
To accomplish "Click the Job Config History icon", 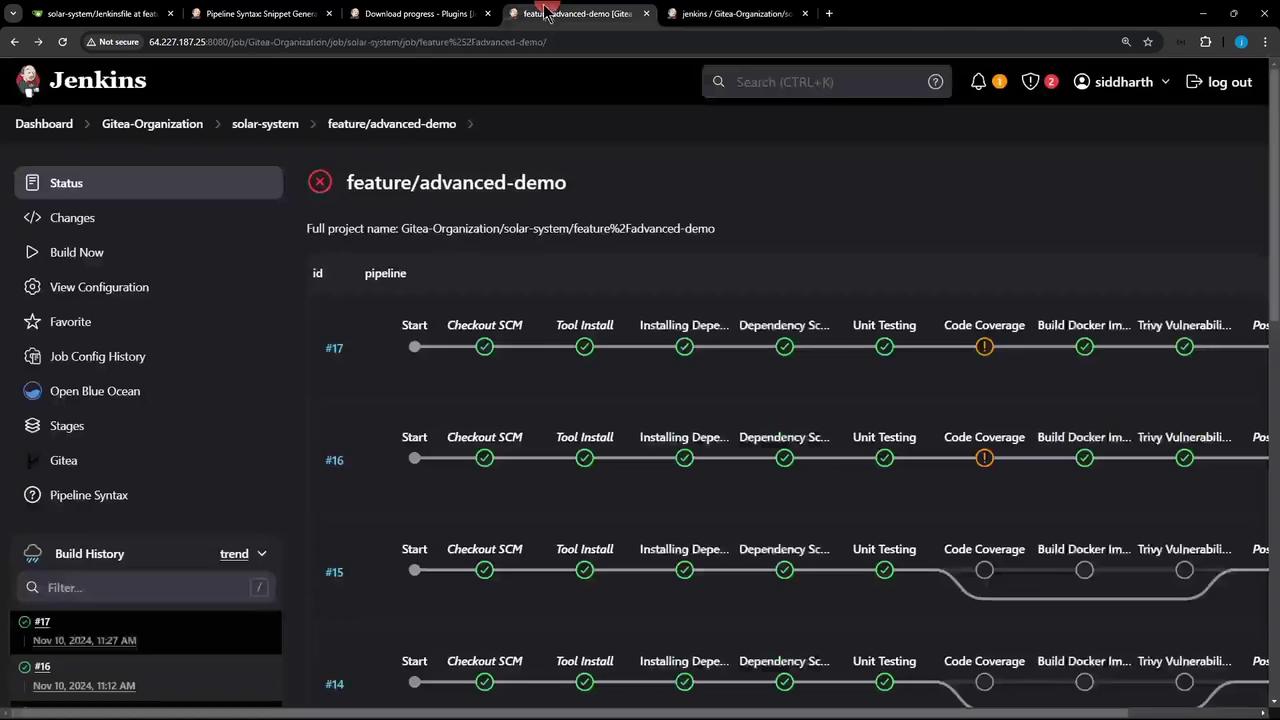I will click(x=32, y=356).
